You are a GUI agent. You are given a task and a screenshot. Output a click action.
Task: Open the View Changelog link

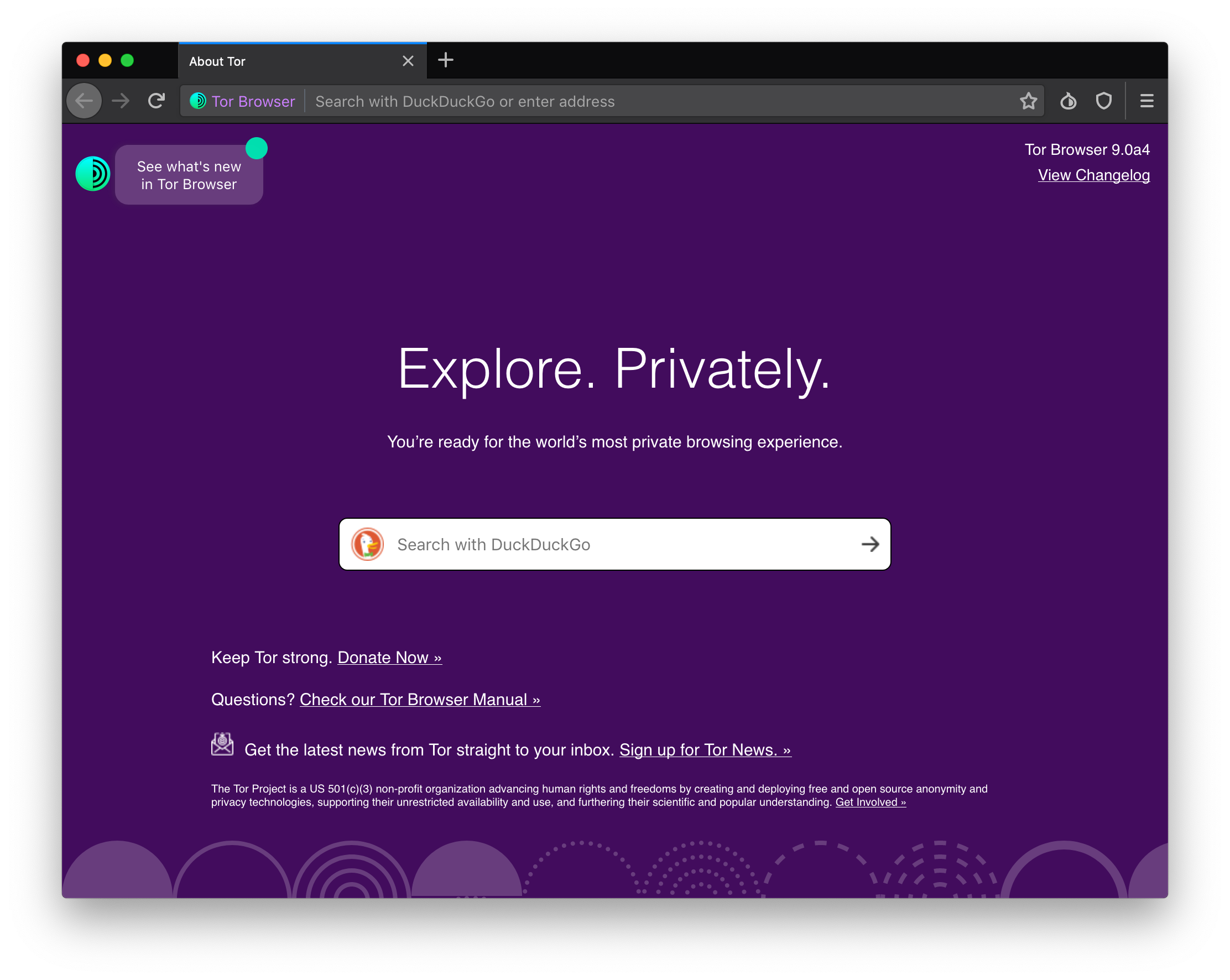[x=1093, y=175]
